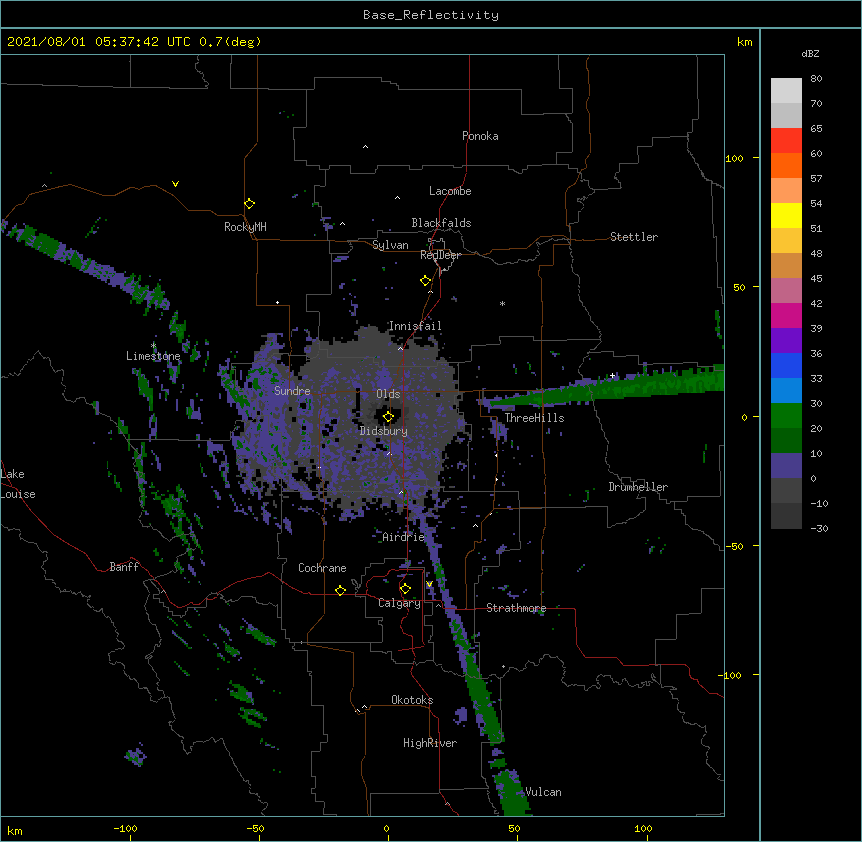Select the 51-54 dBZ yellow legend swatch
Image resolution: width=862 pixels, height=842 pixels.
pos(786,215)
